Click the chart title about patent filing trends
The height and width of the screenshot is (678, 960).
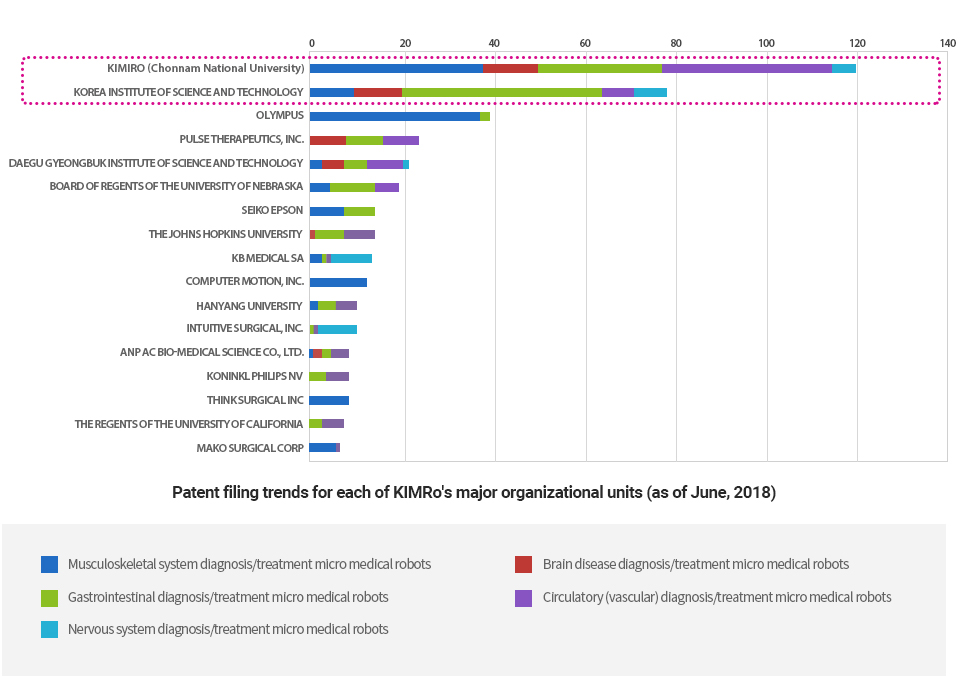click(x=474, y=492)
